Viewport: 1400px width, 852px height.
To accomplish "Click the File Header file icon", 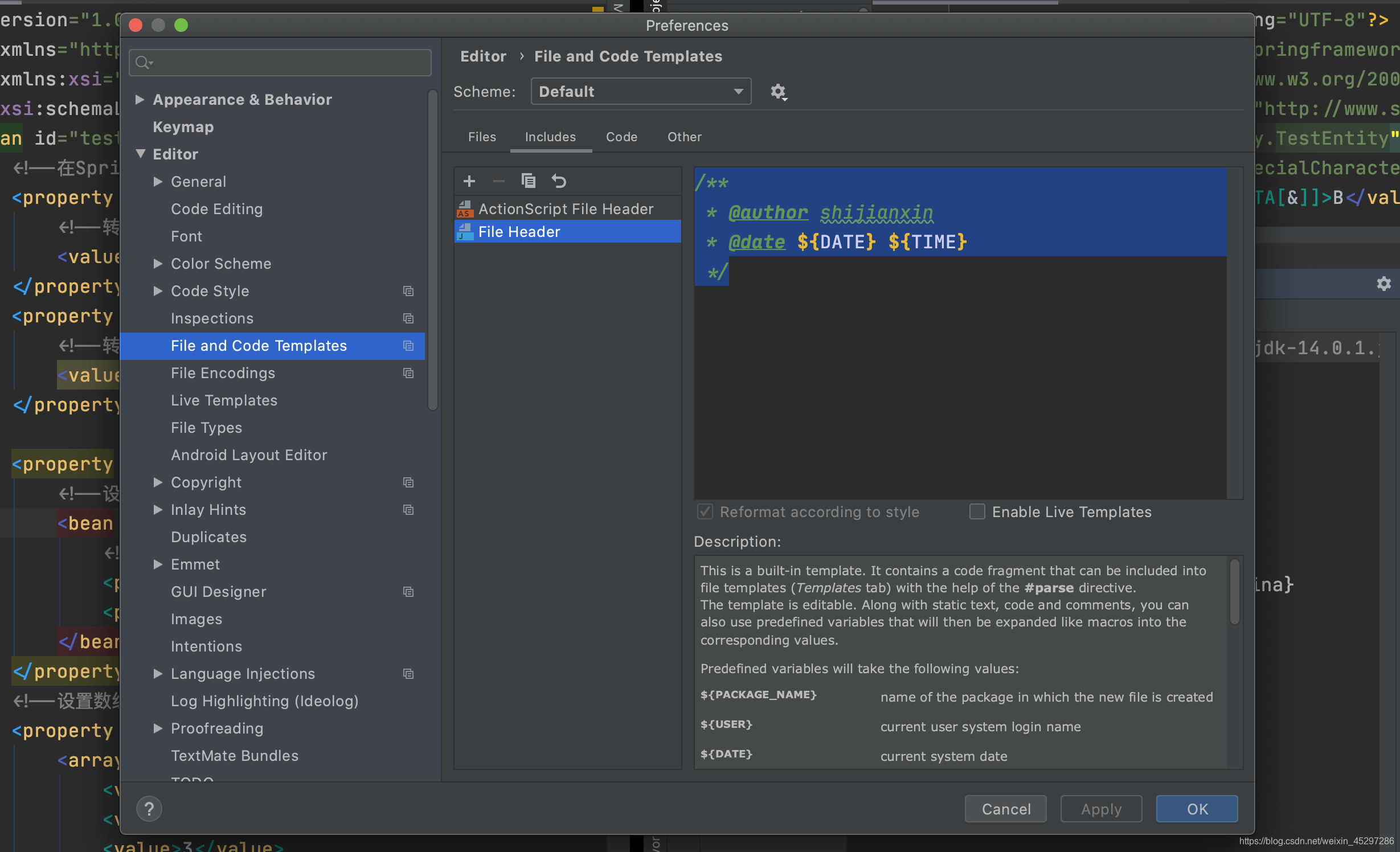I will click(x=465, y=232).
